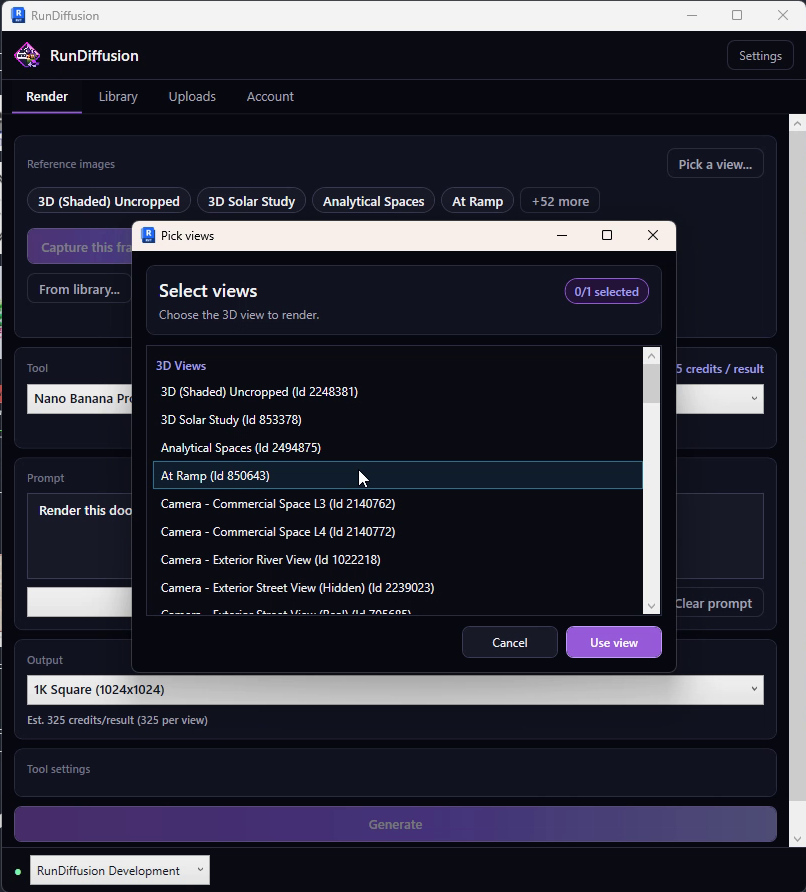Select At Ramp (Id 850643) row

[x=398, y=475]
